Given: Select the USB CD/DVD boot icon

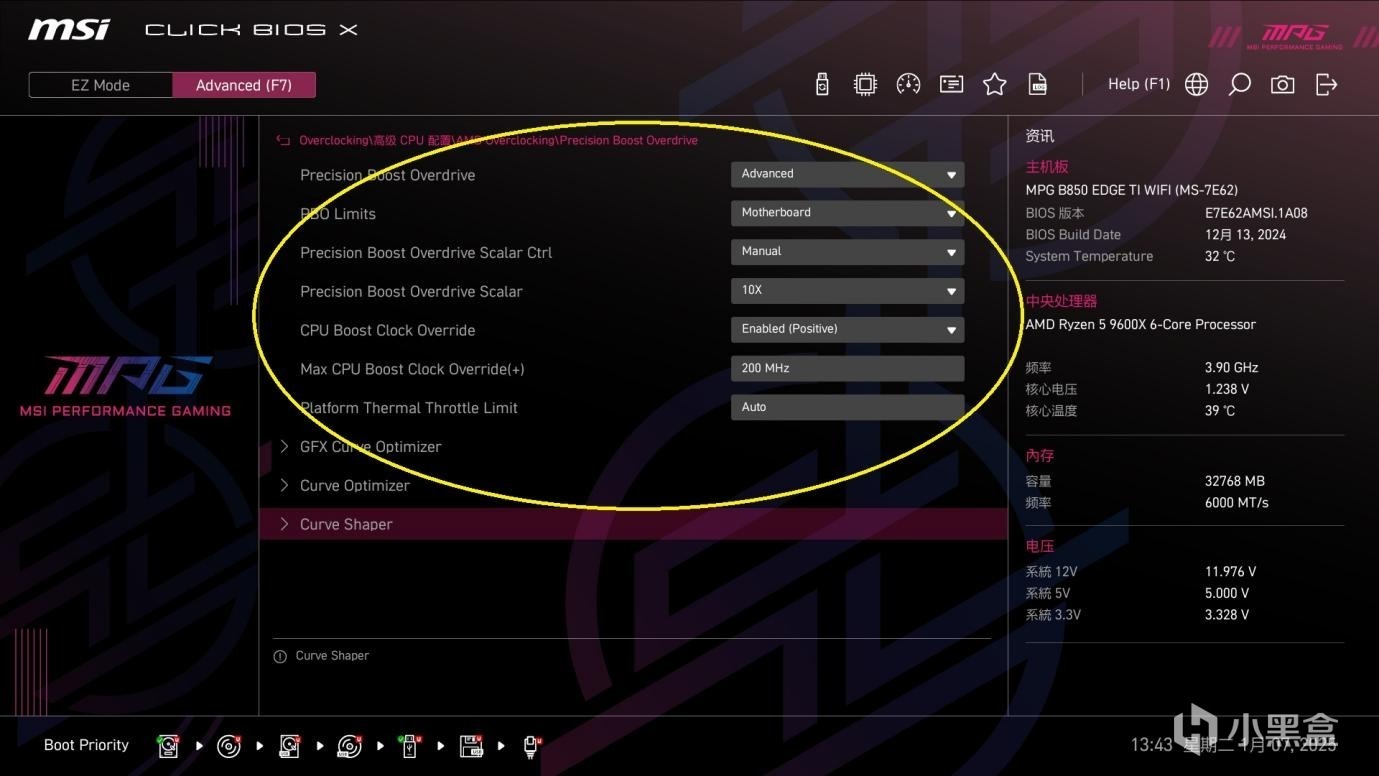Looking at the screenshot, I should 349,746.
